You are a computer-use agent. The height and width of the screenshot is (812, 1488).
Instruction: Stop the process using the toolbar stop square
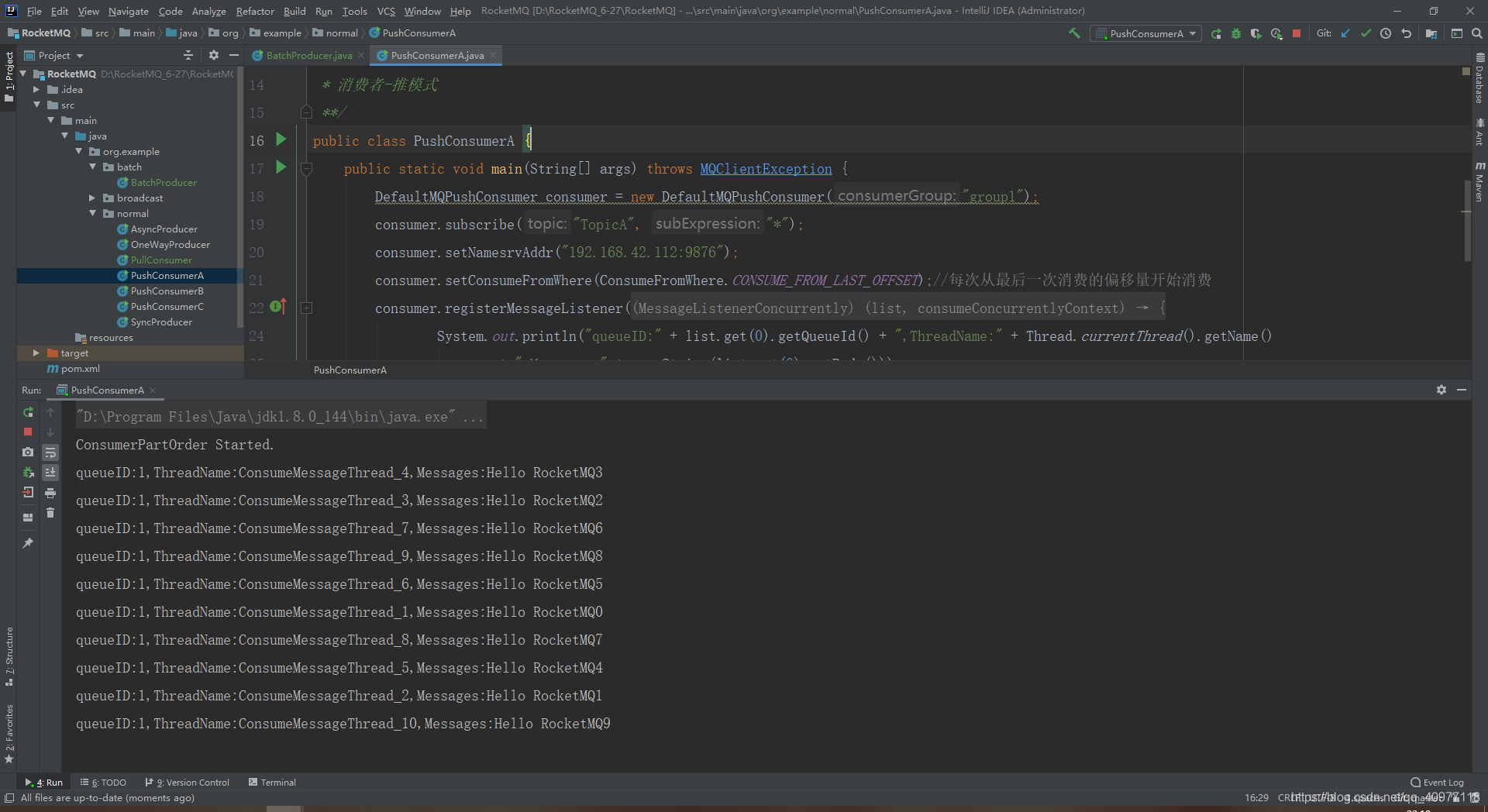click(1297, 33)
